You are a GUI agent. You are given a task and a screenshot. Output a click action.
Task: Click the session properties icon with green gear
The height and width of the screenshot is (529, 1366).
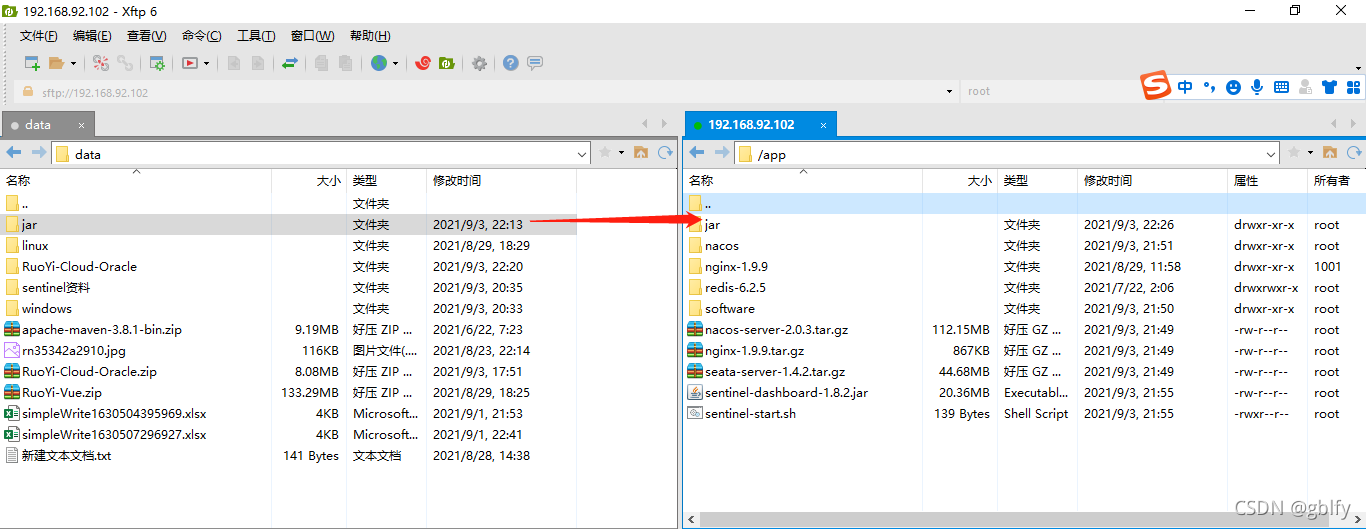(157, 63)
